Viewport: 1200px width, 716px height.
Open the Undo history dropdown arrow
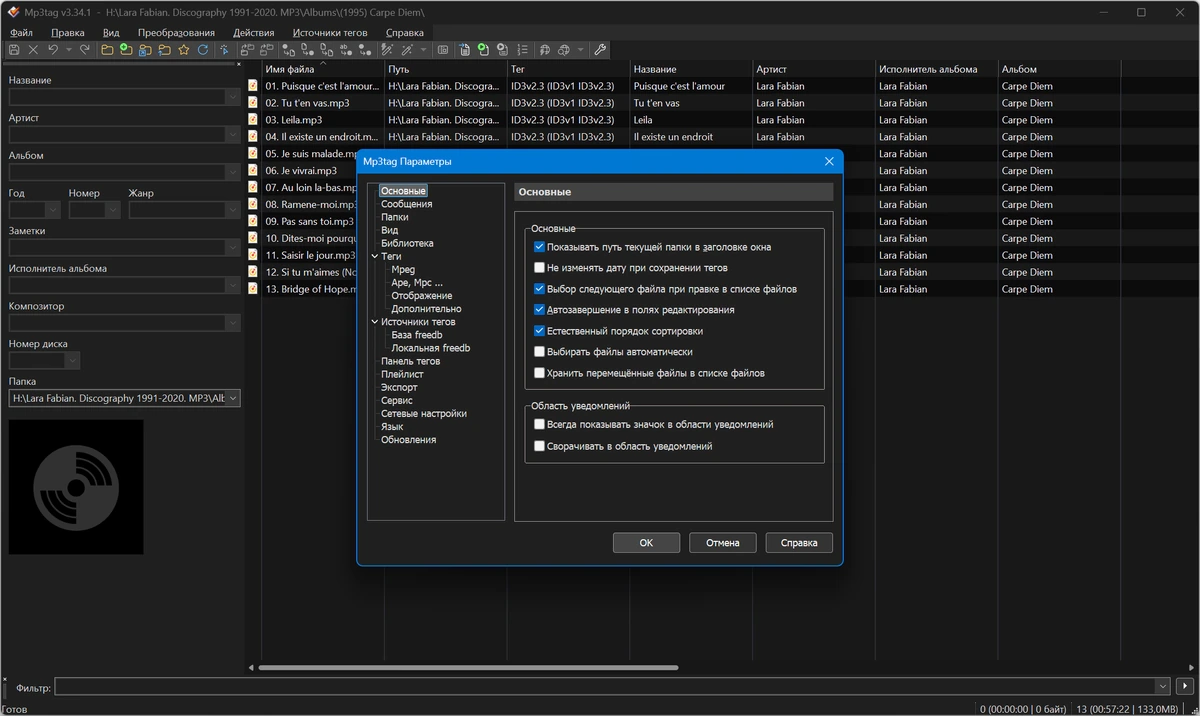pos(68,49)
